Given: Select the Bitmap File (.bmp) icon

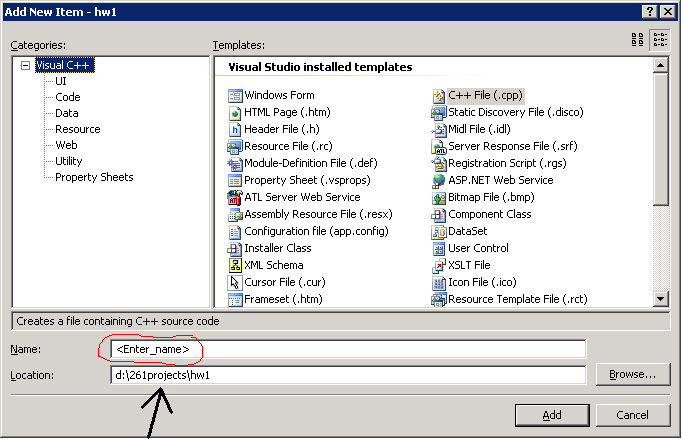Looking at the screenshot, I should [x=439, y=197].
